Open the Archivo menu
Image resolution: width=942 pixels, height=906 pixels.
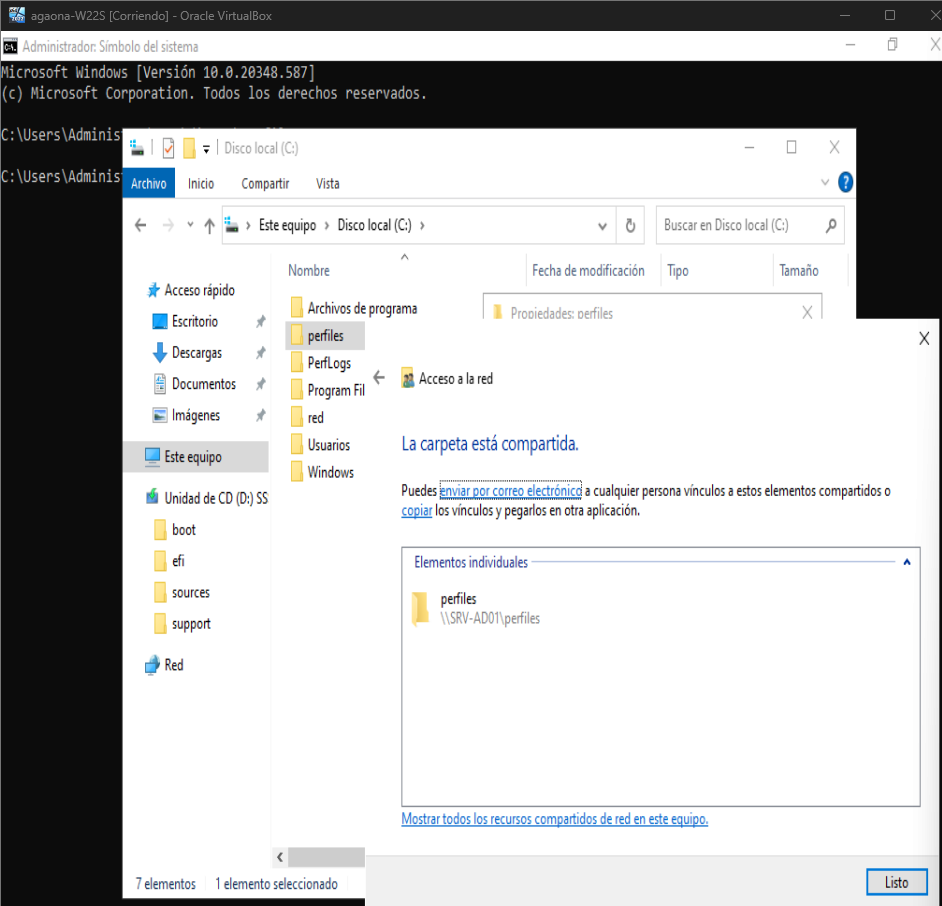149,183
